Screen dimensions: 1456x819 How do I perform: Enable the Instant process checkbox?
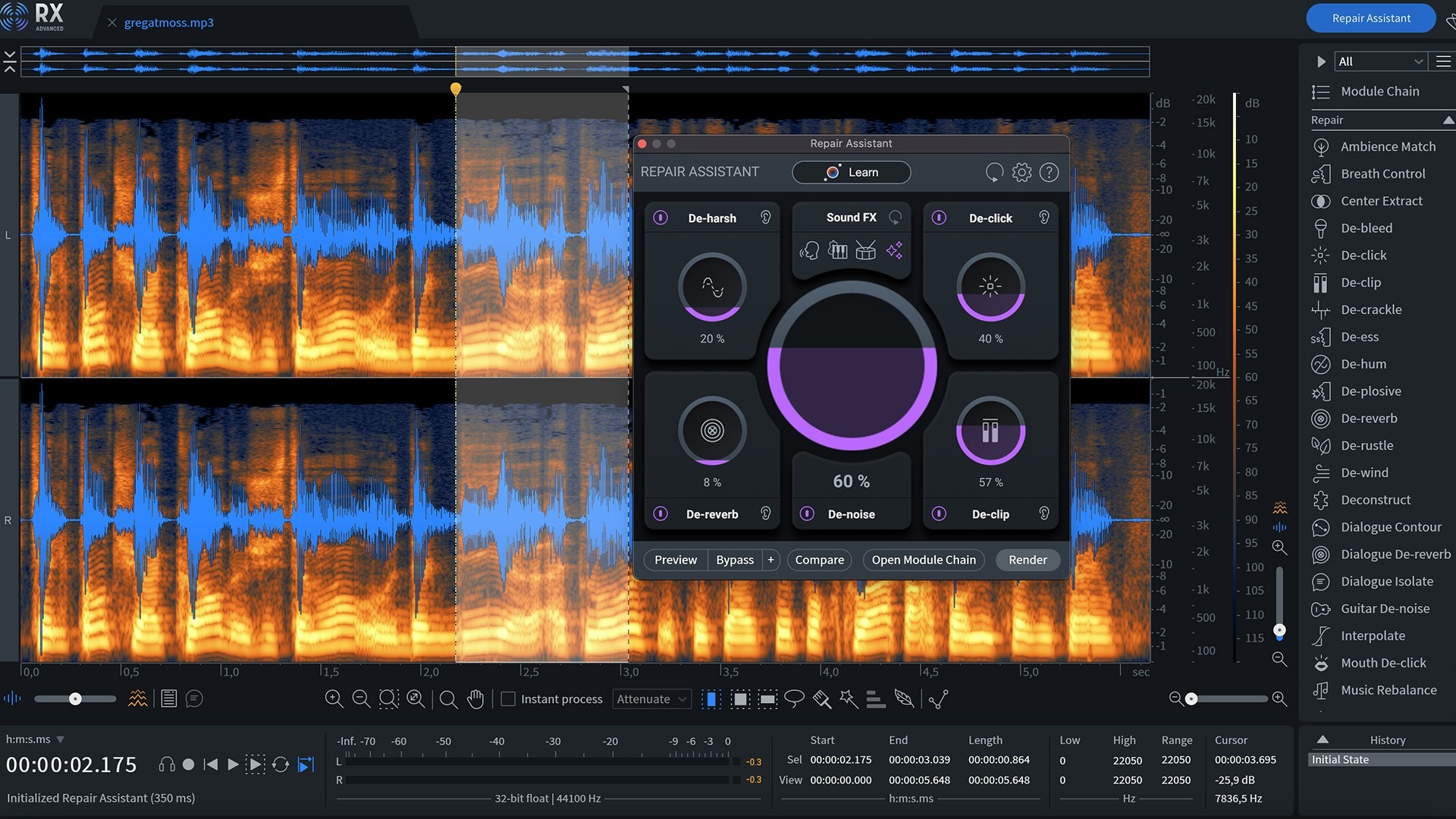point(508,699)
